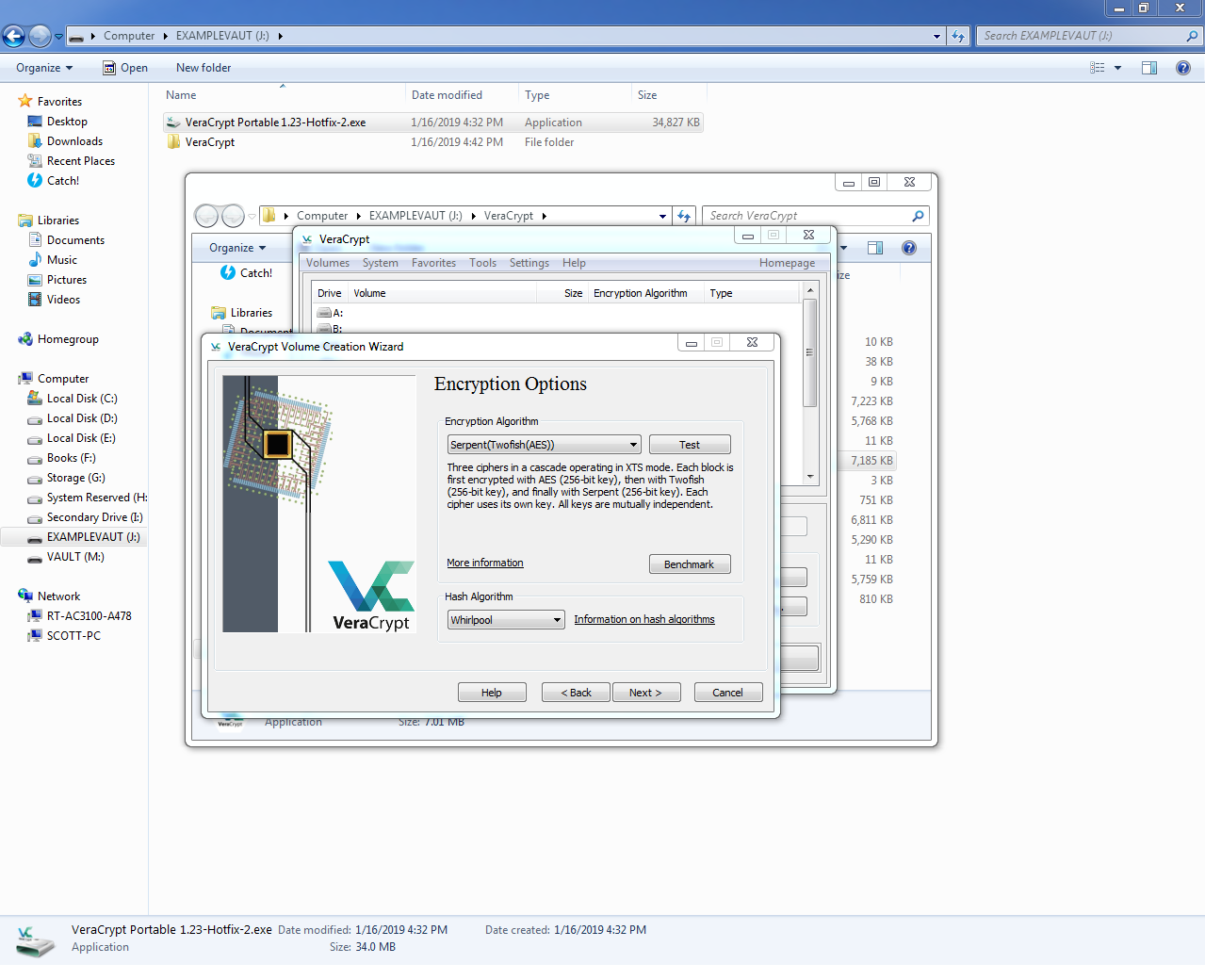
Task: Open the address history dropdown in VeraCrypt folder window
Action: [x=662, y=216]
